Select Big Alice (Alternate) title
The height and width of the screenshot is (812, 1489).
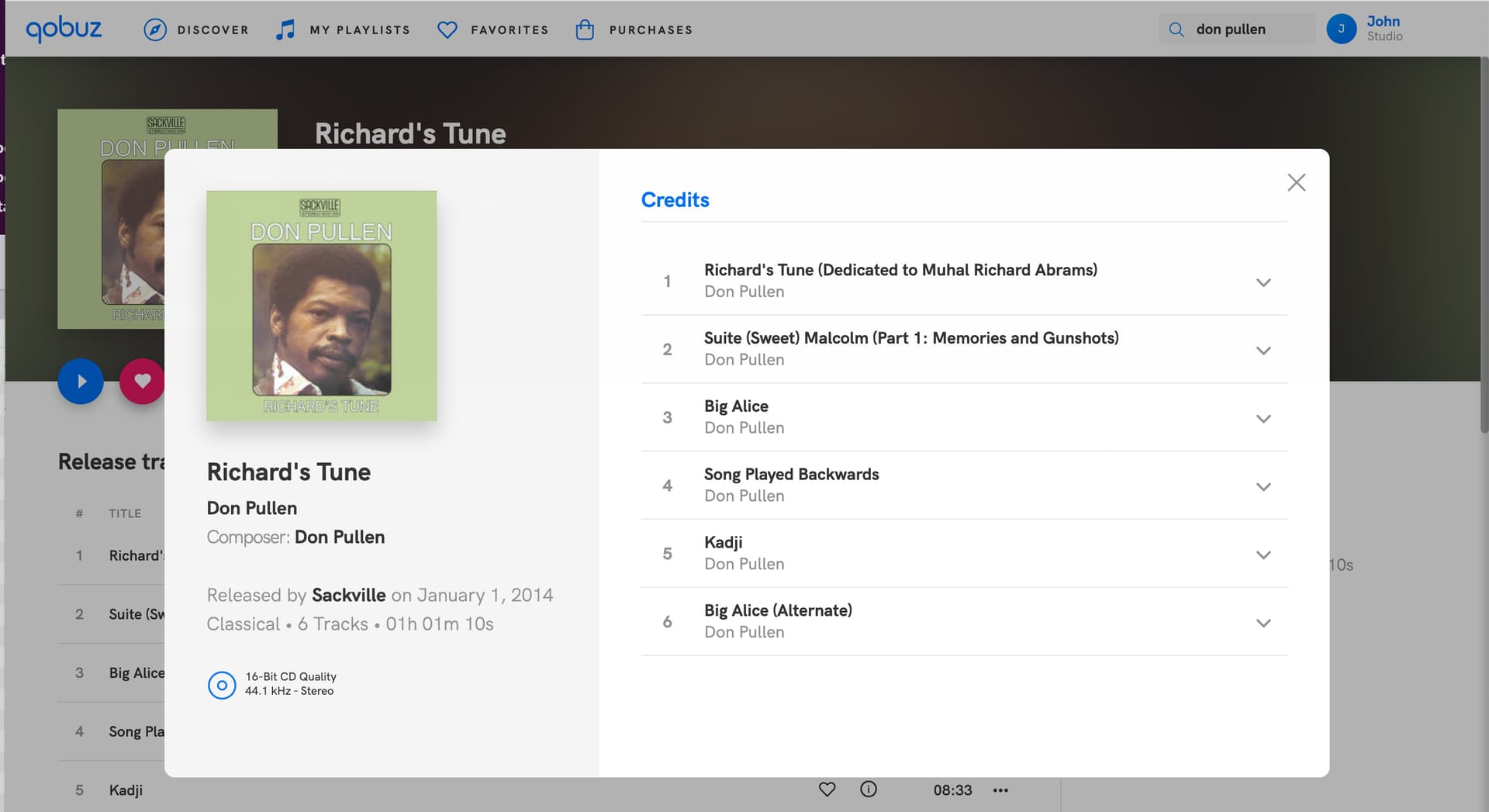[778, 611]
